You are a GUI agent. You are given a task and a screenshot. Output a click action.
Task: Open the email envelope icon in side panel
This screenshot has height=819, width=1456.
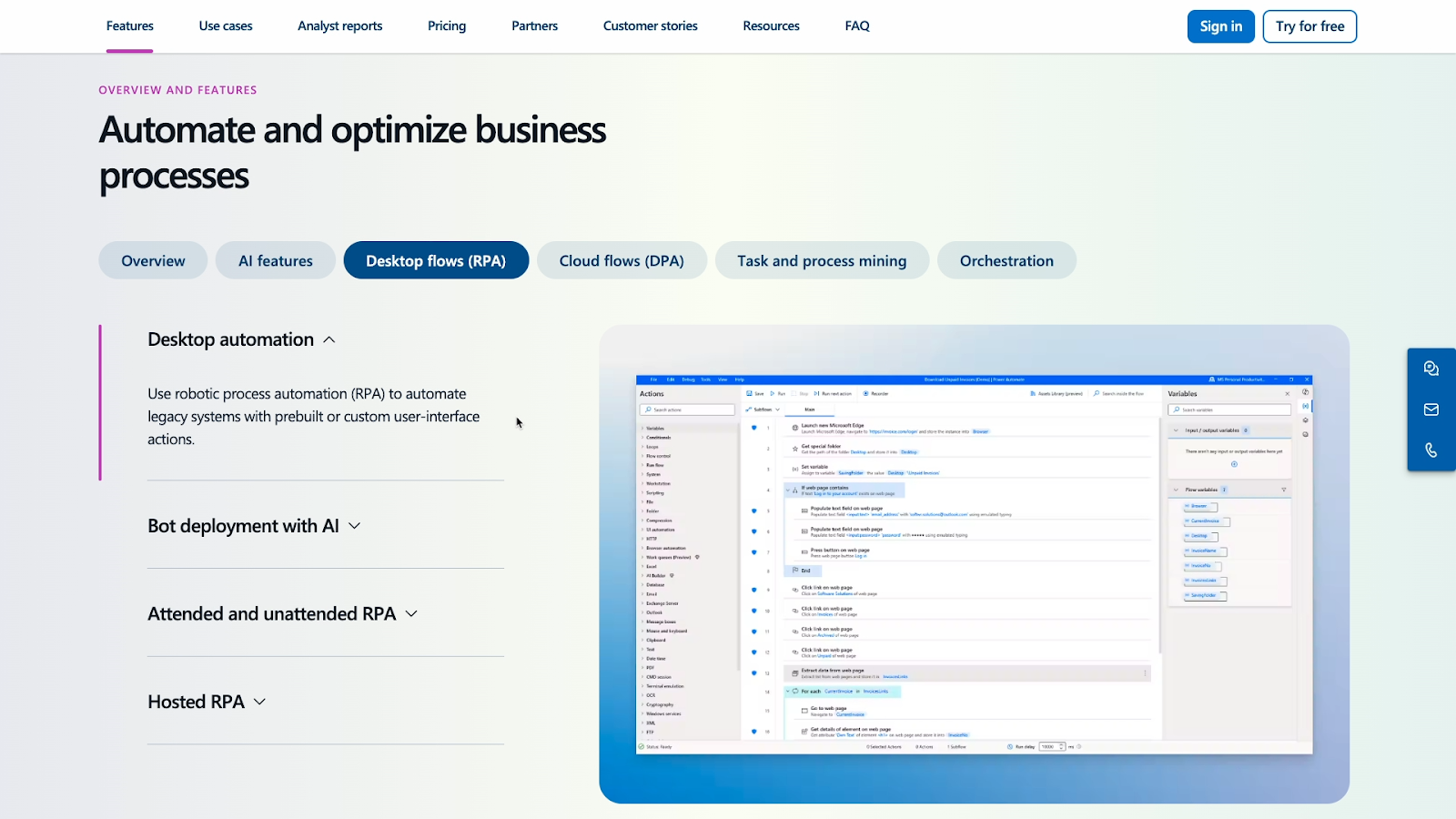pos(1431,409)
